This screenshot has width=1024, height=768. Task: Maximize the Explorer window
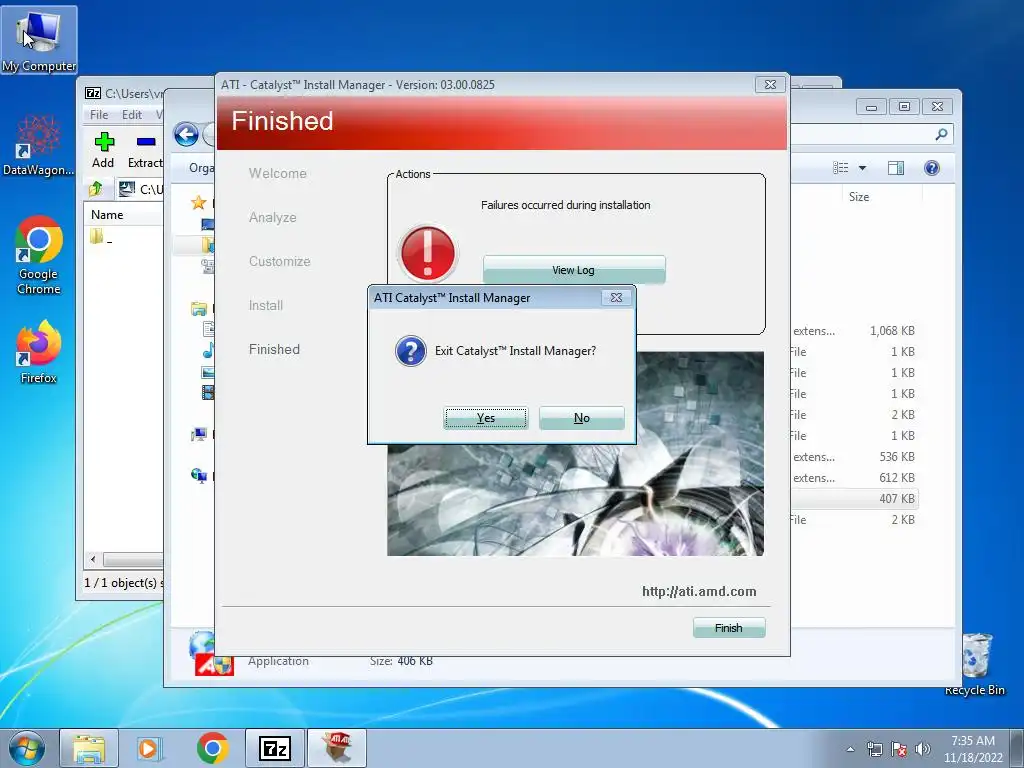click(x=904, y=106)
